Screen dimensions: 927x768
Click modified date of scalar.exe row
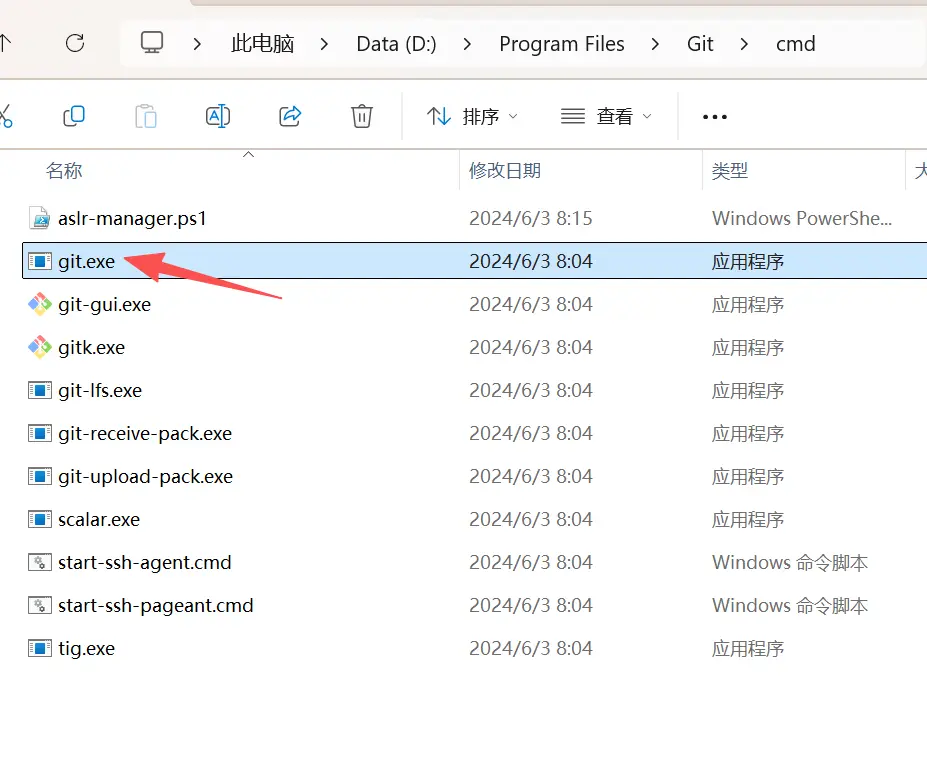pos(531,519)
